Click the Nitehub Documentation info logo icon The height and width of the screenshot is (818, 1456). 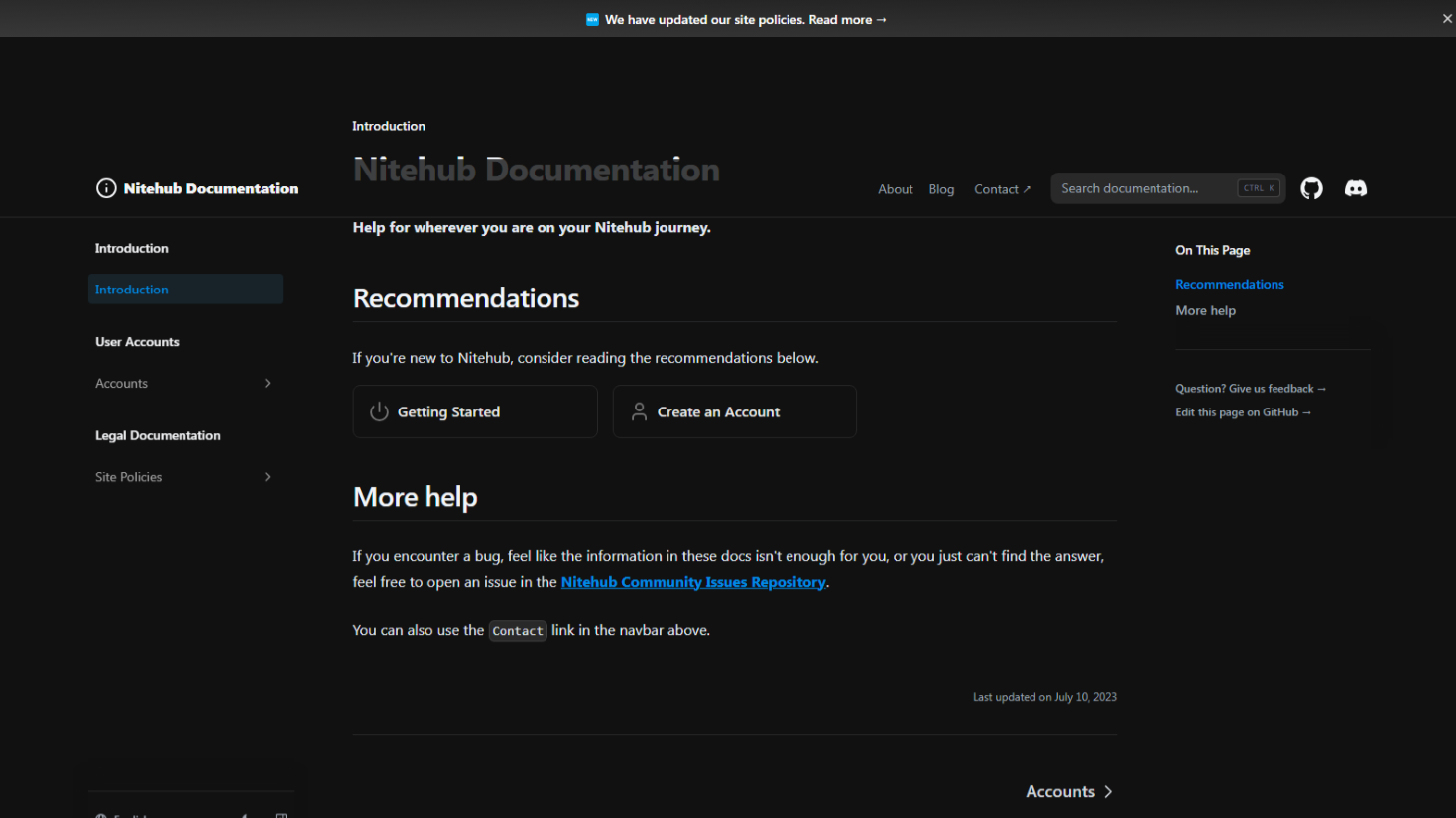[106, 187]
